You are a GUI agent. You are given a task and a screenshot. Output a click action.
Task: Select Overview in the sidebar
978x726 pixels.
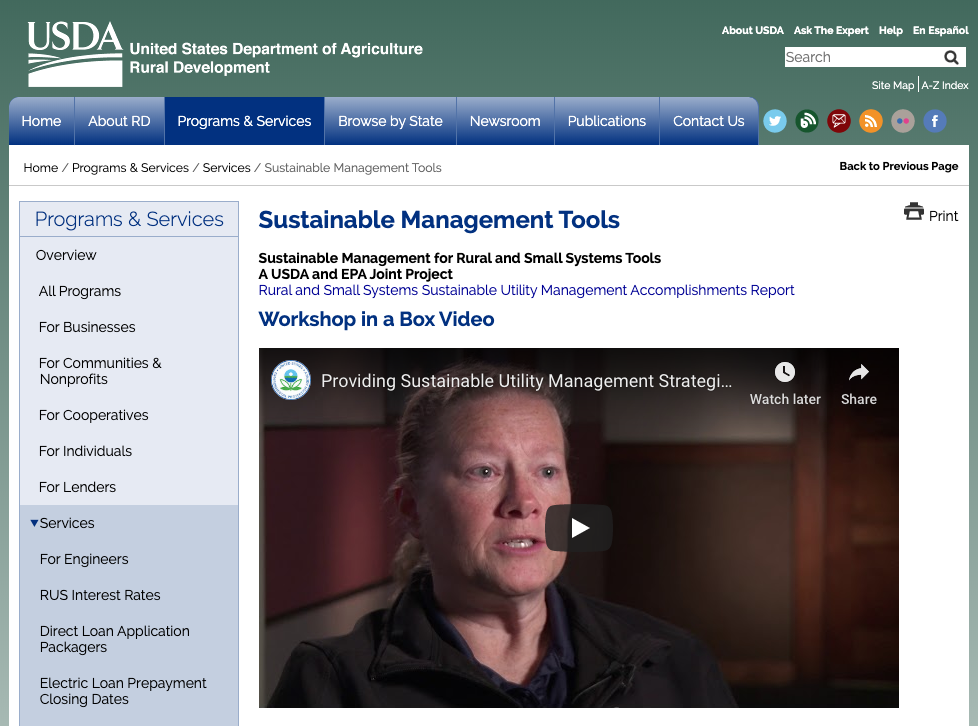tap(66, 255)
